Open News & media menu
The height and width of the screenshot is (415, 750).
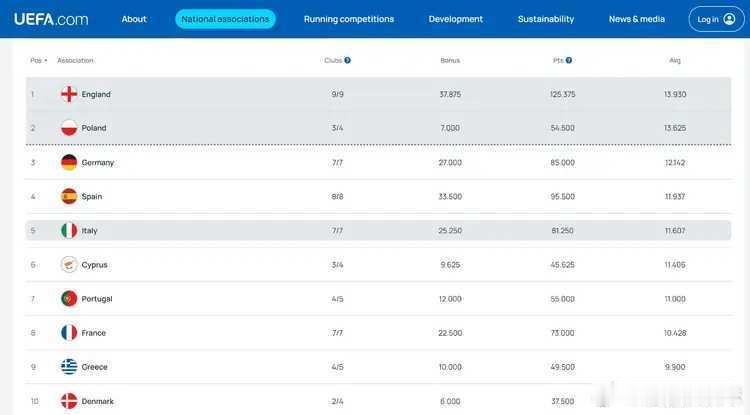[x=637, y=19]
